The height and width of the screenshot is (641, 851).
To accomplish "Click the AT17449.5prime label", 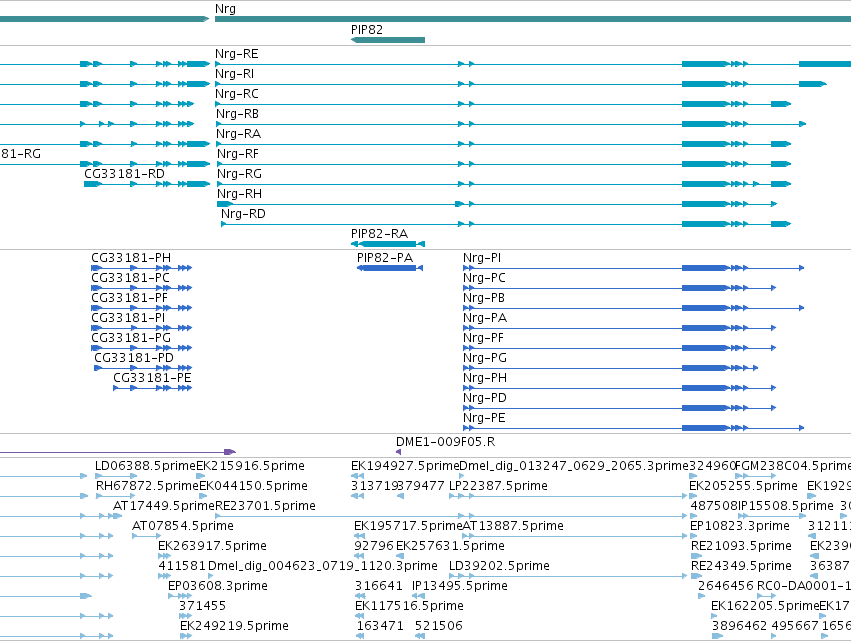I will [164, 506].
